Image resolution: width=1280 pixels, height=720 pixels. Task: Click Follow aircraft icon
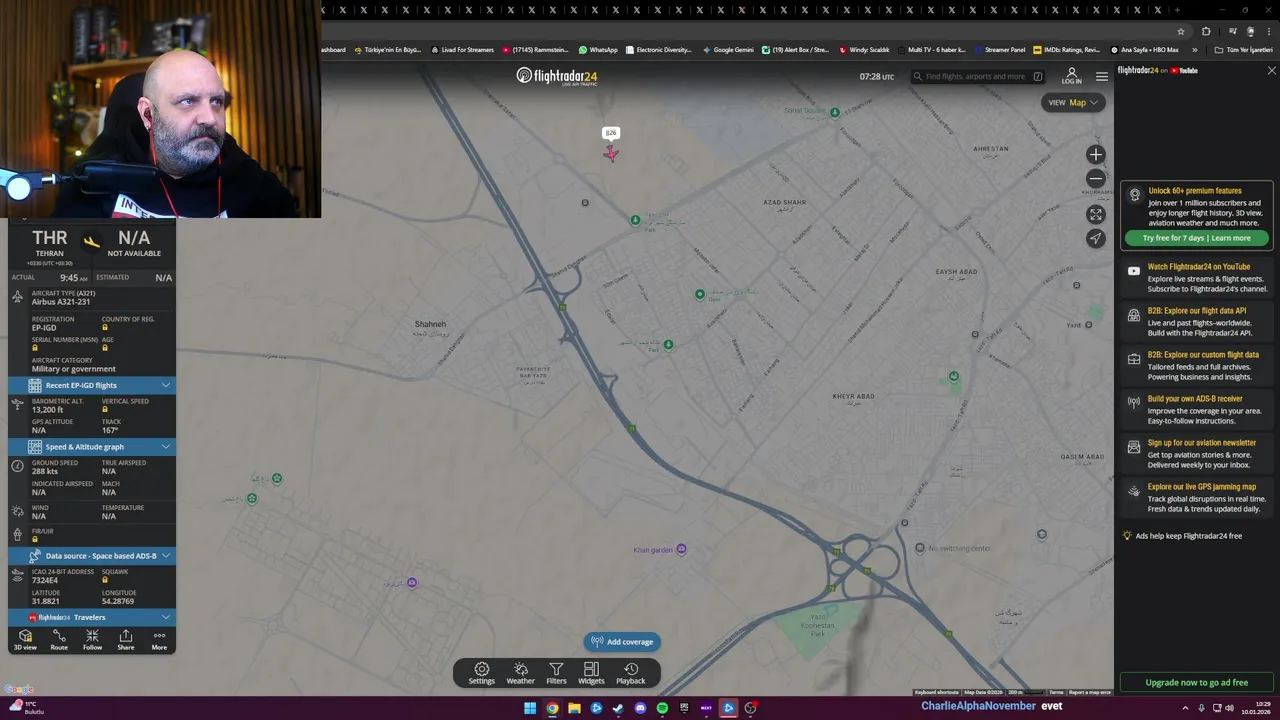[x=92, y=640]
